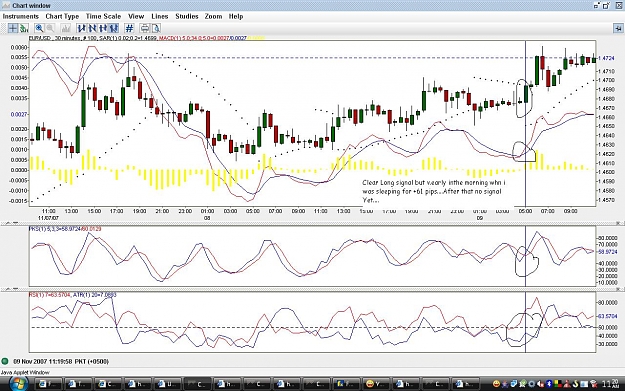Switch to the fx-icon F... taskbar button
Image resolution: width=625 pixels, height=391 pixels.
(x=347, y=384)
